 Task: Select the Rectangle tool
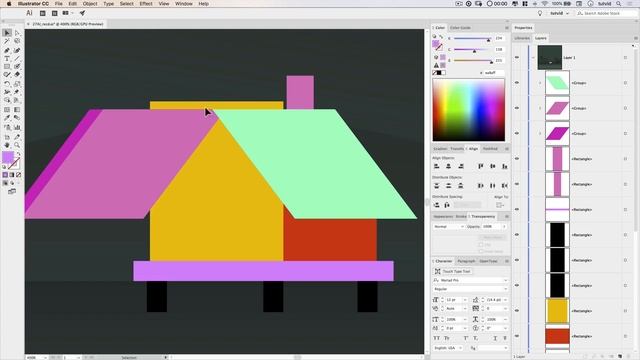click(x=7, y=67)
